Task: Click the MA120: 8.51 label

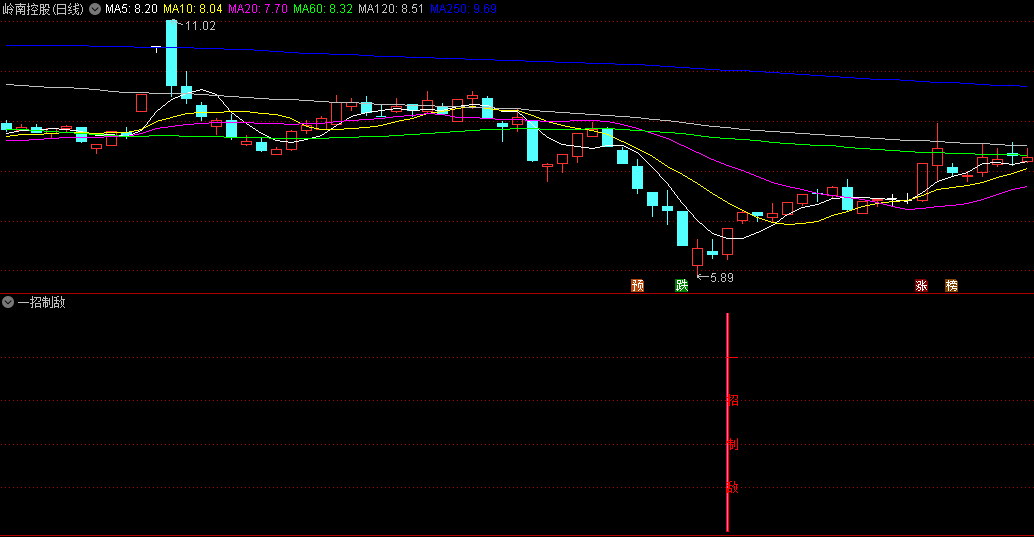Action: pos(391,9)
